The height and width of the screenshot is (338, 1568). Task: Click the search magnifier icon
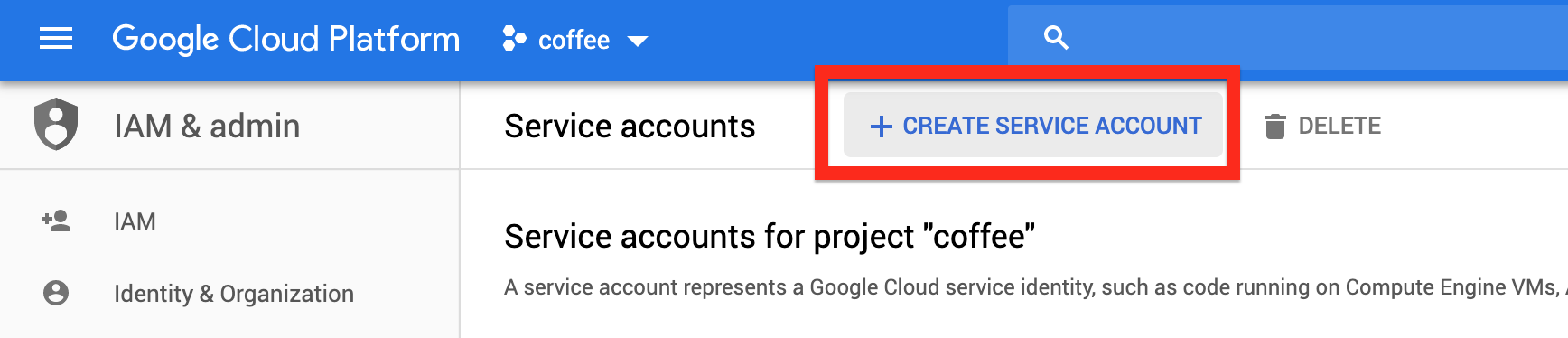pos(1056,38)
